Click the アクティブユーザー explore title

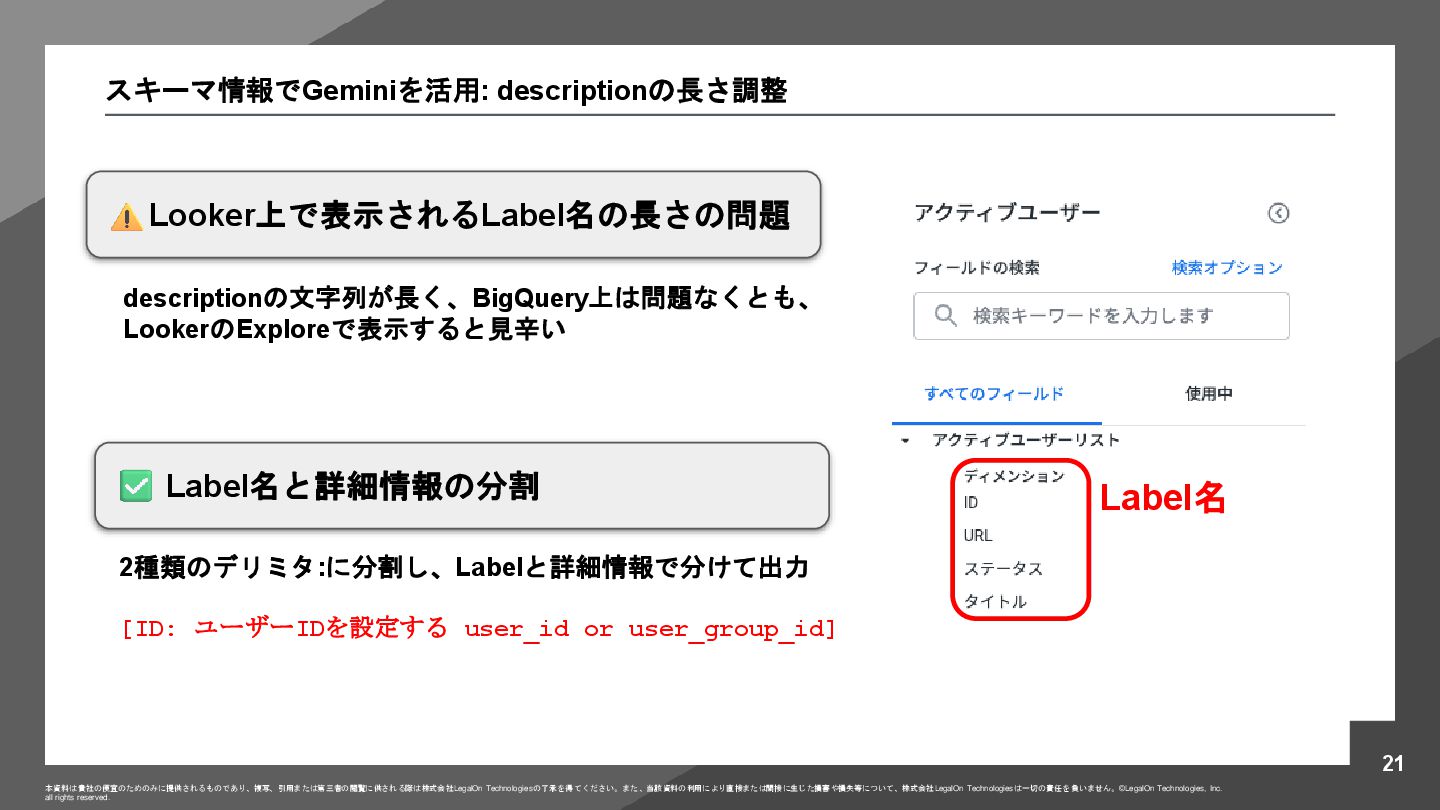coord(1007,213)
